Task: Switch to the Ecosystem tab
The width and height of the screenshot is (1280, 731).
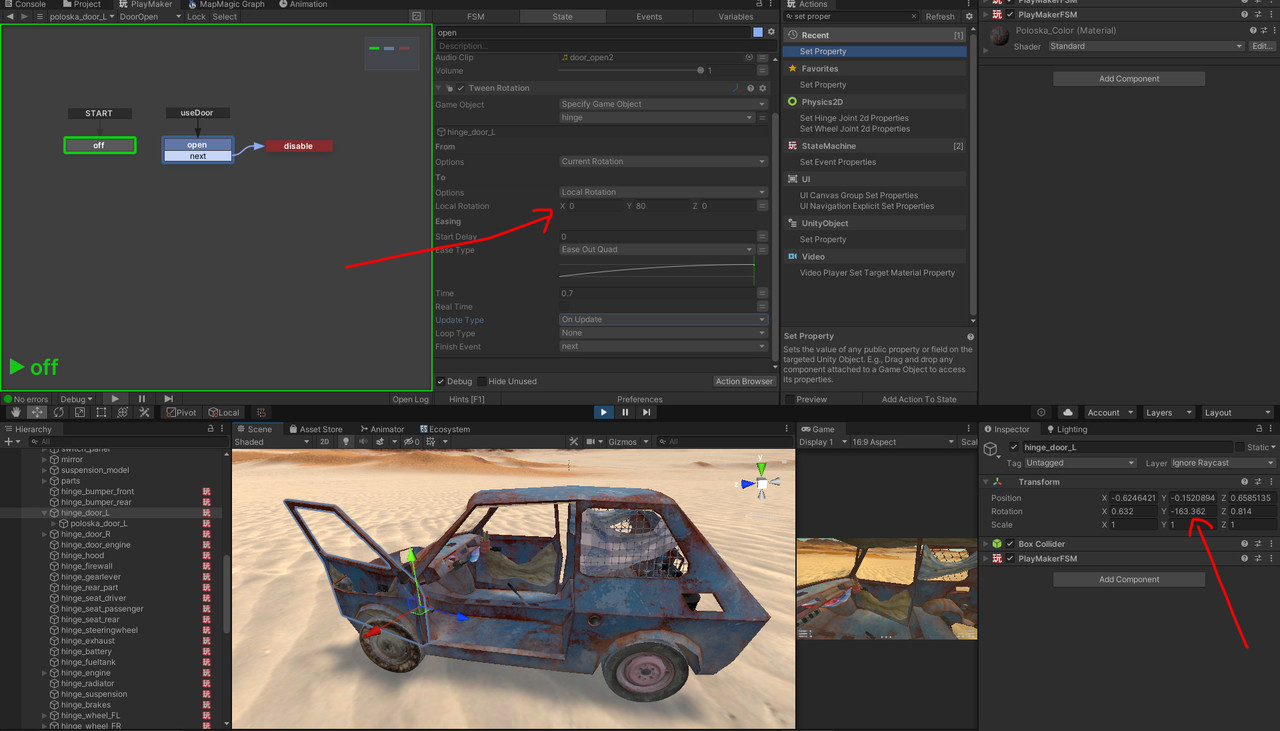Action: [444, 429]
